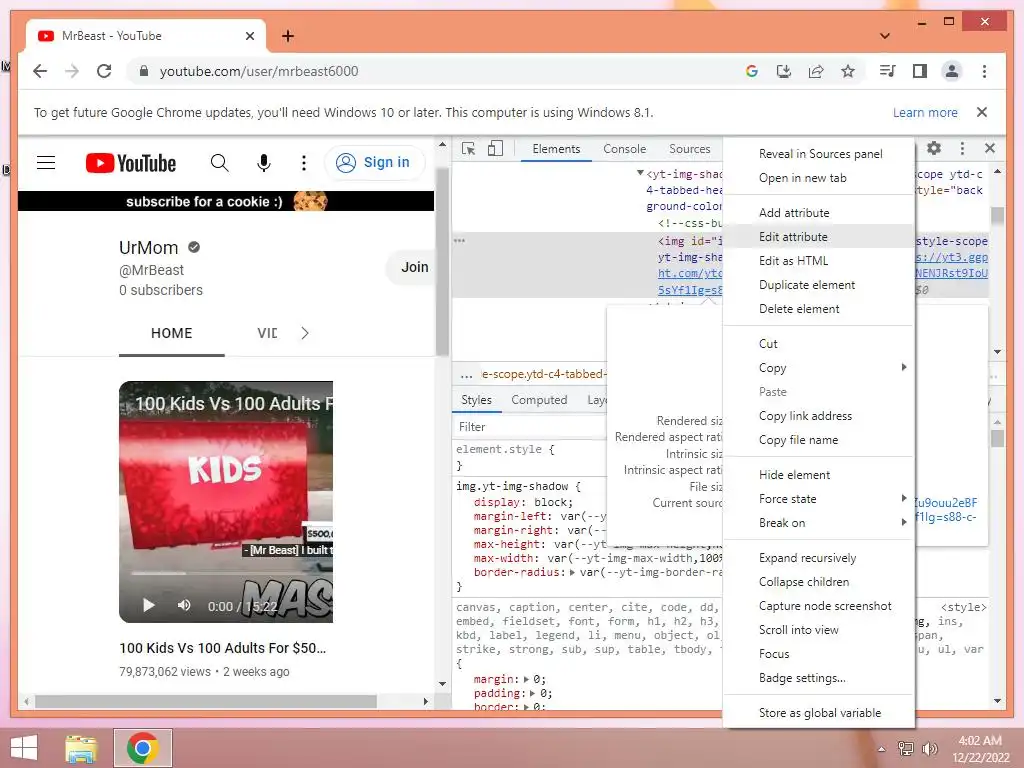This screenshot has height=768, width=1024.
Task: Open File Explorer from taskbar
Action: [x=82, y=748]
